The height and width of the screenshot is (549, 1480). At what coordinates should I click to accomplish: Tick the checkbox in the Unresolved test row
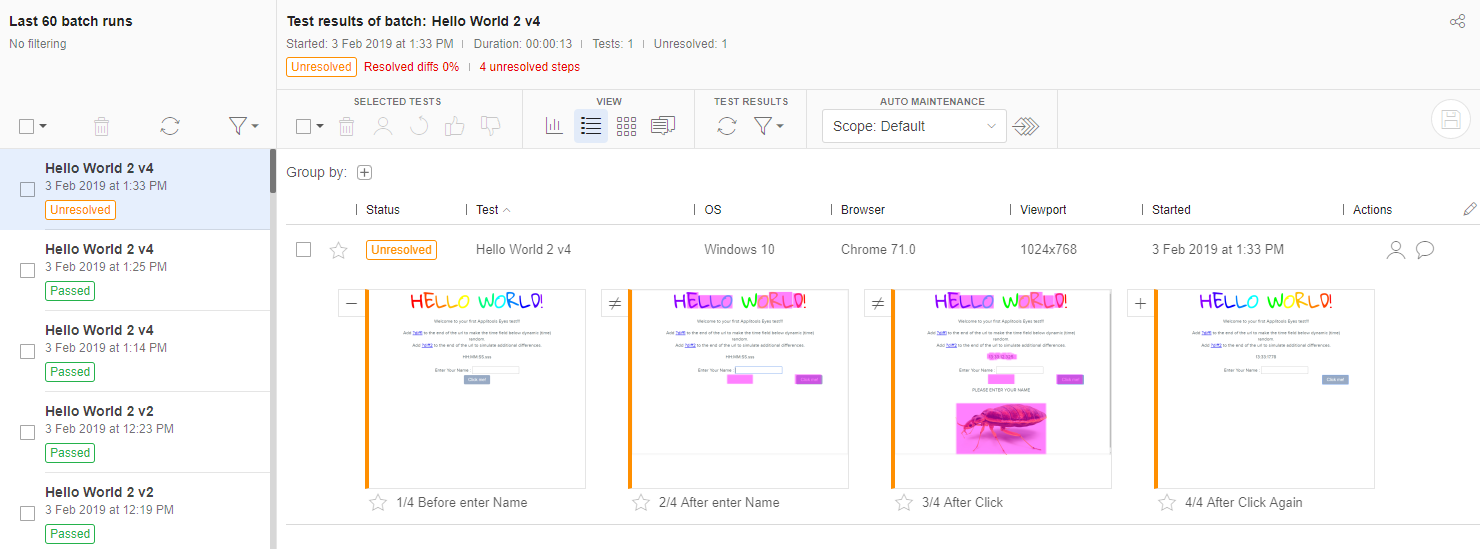(x=303, y=250)
